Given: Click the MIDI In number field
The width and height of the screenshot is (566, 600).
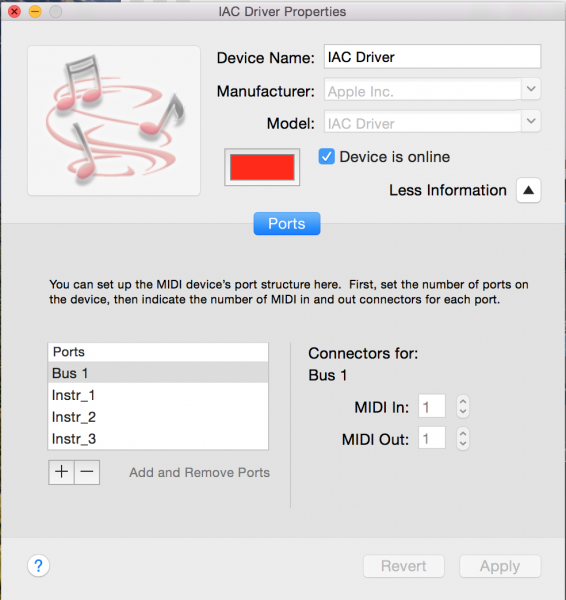Looking at the screenshot, I should point(432,406).
